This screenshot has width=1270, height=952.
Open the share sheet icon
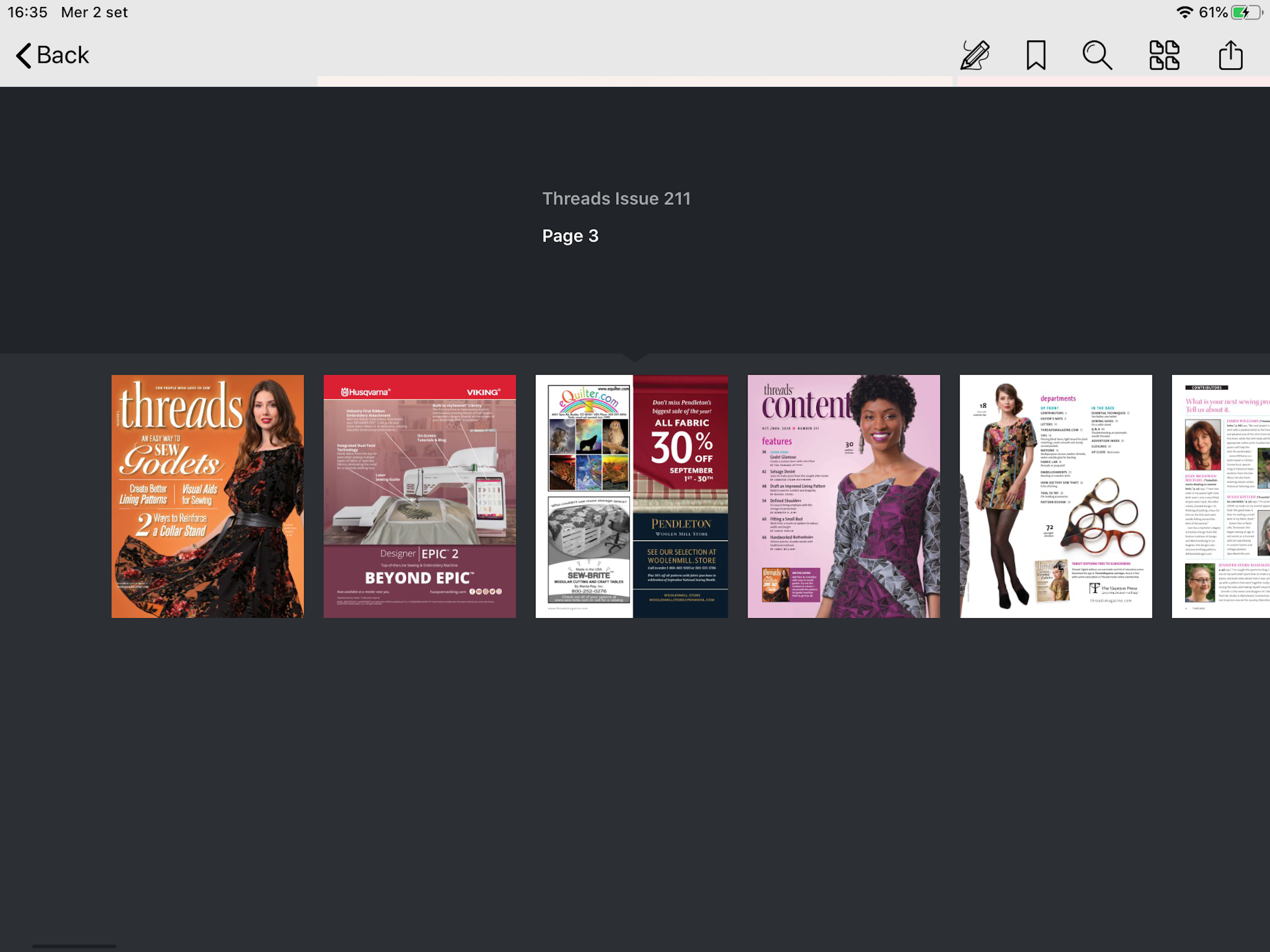point(1230,55)
